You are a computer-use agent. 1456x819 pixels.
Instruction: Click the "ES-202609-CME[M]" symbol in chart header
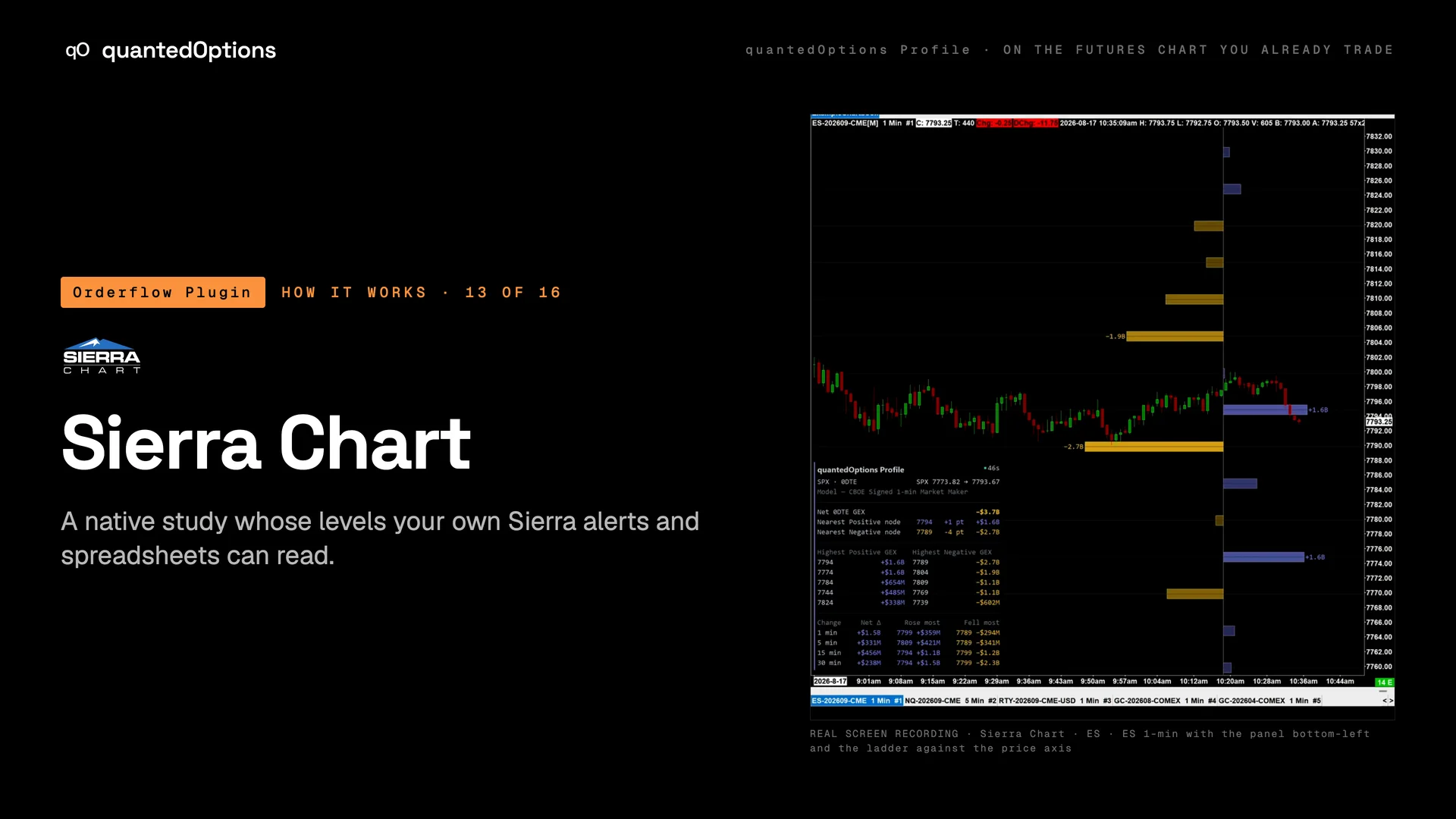(845, 123)
